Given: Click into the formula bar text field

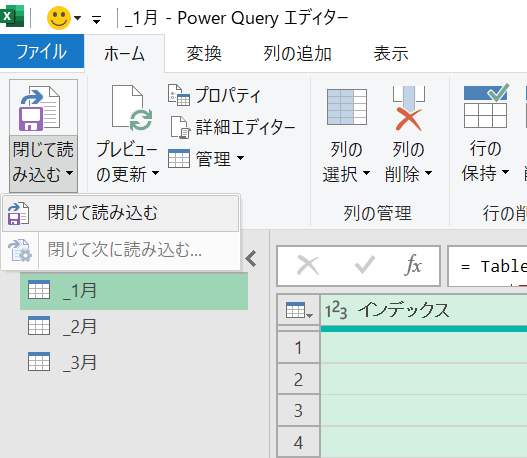Looking at the screenshot, I should [487, 266].
